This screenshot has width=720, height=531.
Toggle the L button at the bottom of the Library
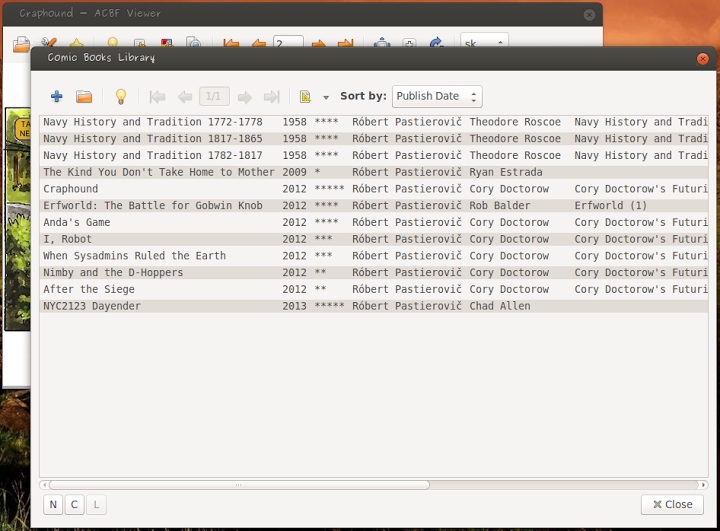click(96, 504)
